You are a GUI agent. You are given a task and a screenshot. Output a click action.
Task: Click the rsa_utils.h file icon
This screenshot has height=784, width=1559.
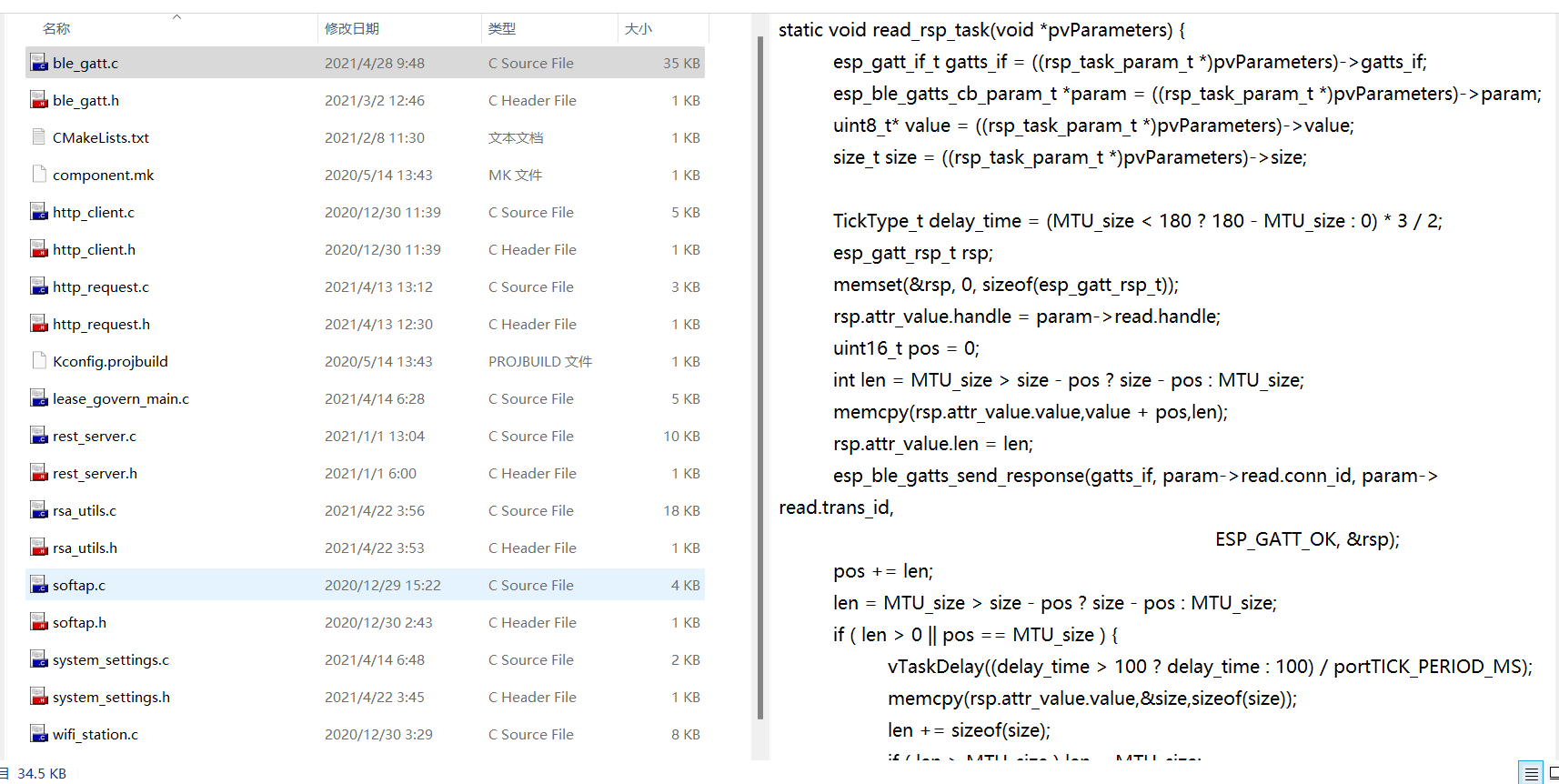tap(39, 548)
